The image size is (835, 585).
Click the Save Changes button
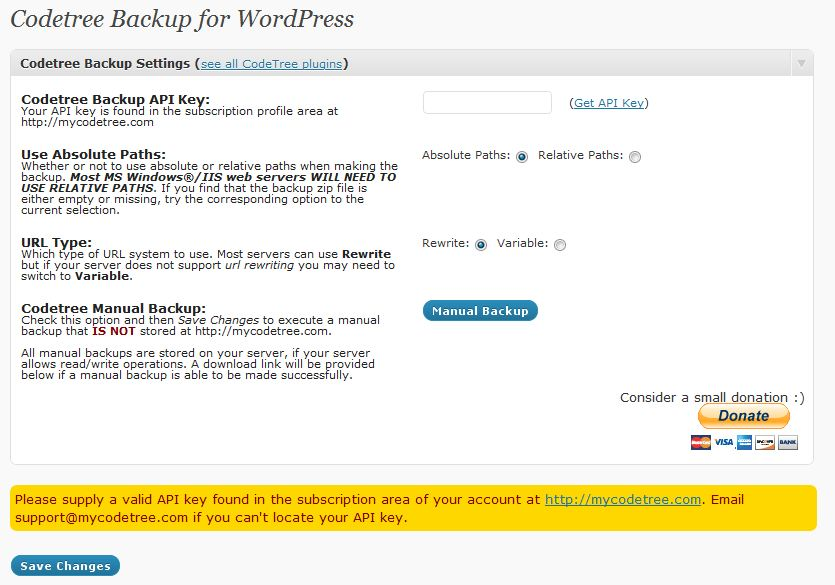pos(66,566)
